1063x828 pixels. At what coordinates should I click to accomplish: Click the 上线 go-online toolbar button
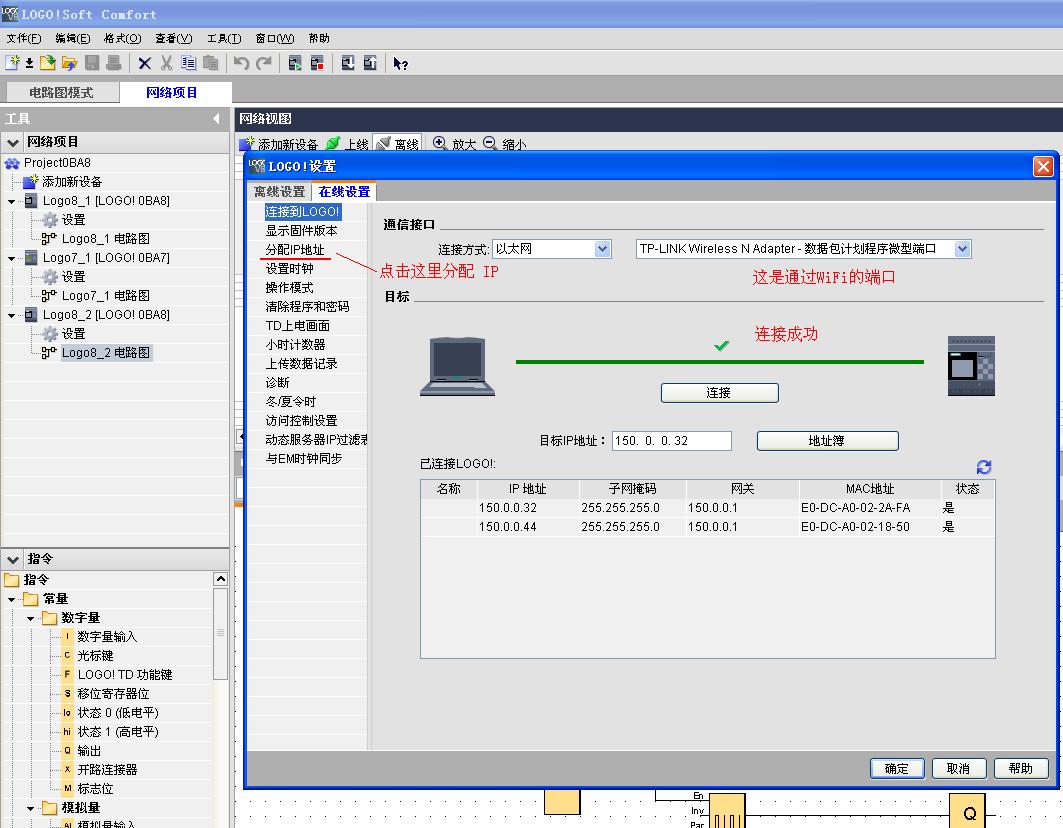coord(346,144)
